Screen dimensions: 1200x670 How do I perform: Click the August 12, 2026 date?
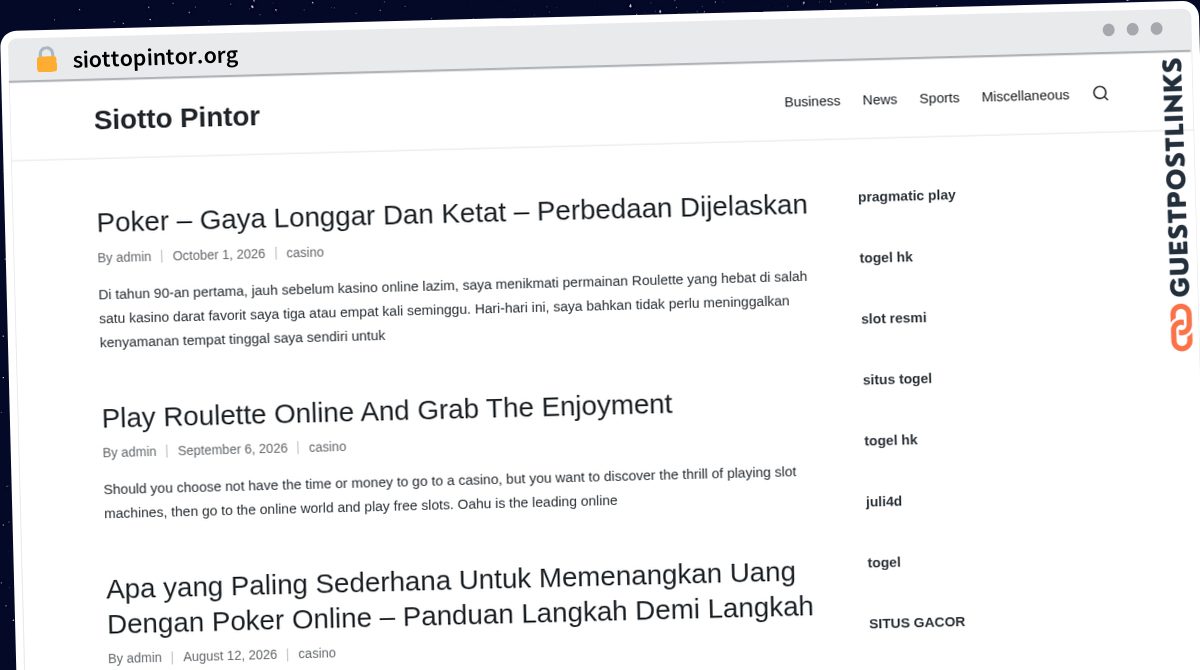pos(230,656)
